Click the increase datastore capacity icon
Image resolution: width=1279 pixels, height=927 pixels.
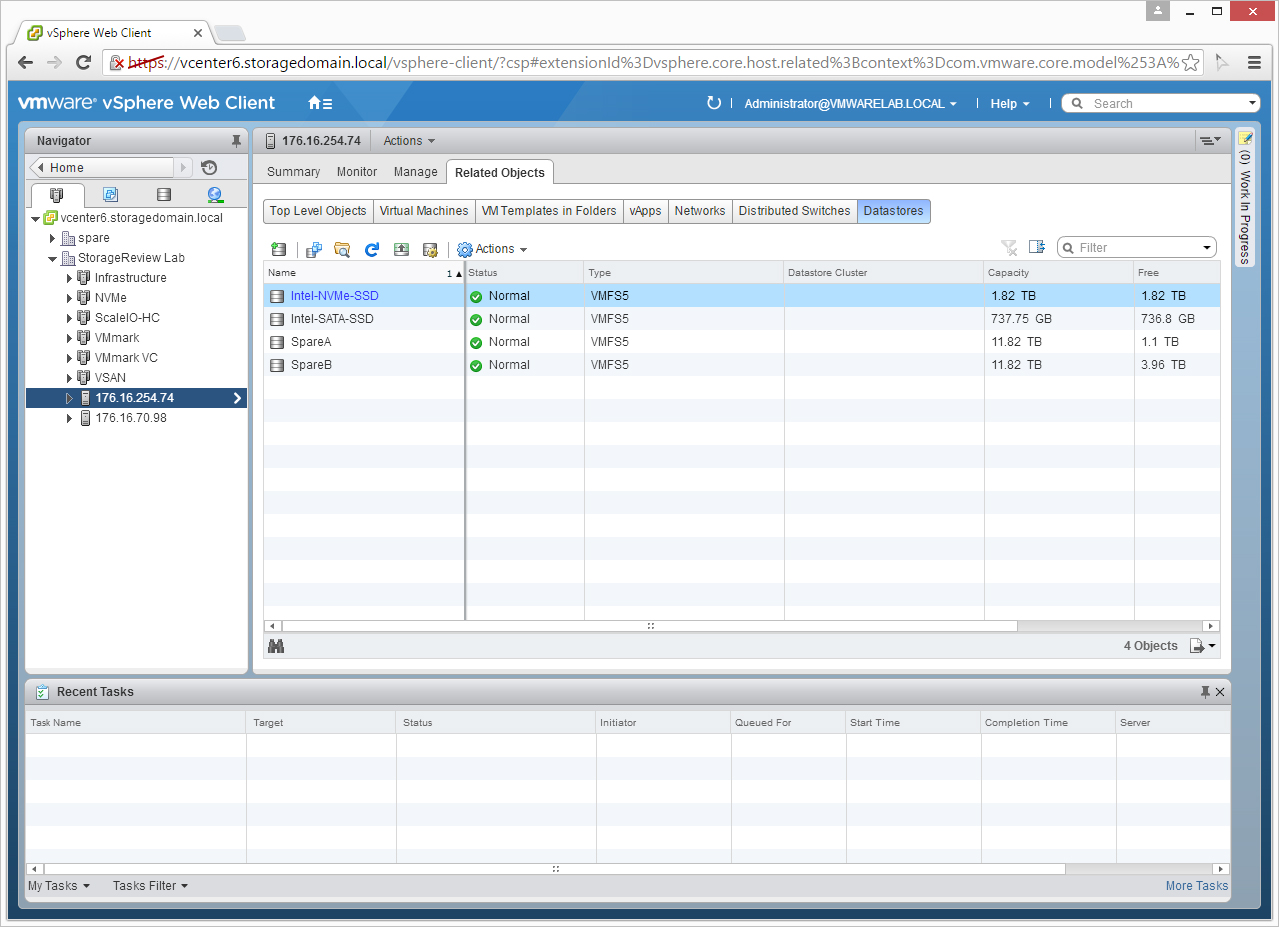401,249
